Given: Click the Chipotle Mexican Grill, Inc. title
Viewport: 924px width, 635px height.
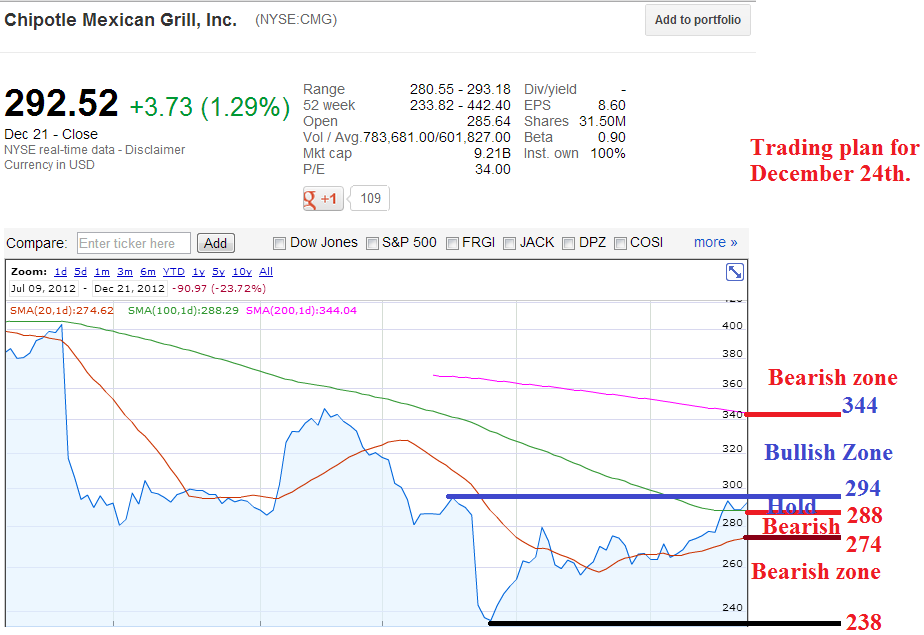Looking at the screenshot, I should point(120,20).
